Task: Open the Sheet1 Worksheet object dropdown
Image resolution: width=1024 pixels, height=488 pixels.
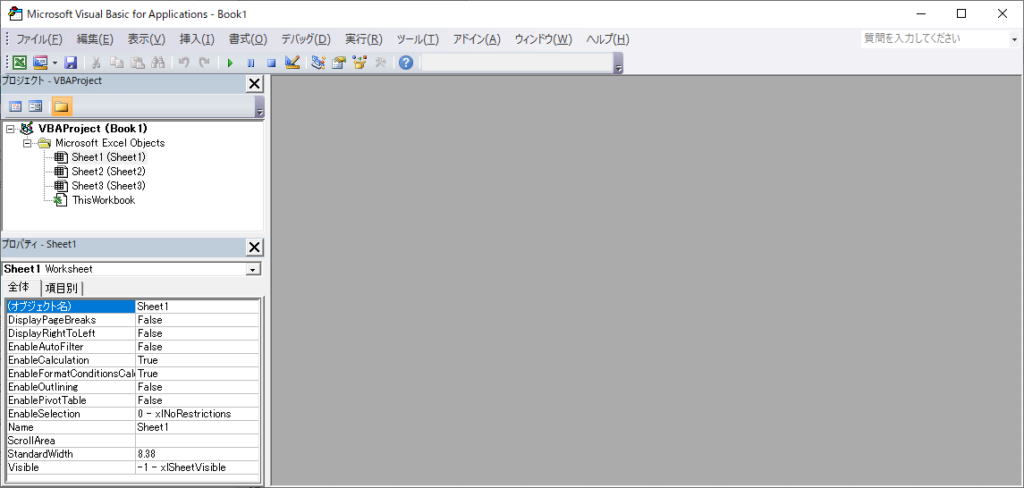Action: tap(253, 269)
